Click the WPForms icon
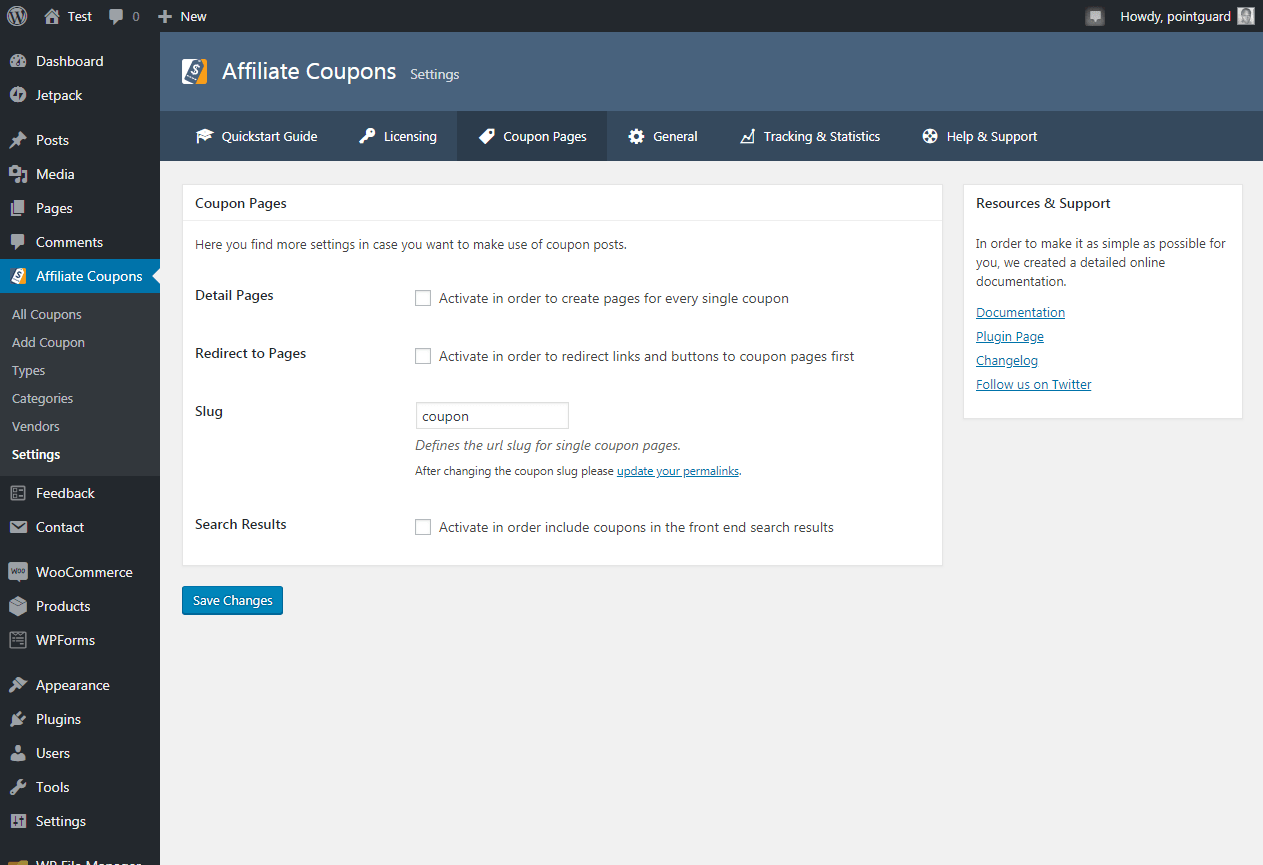 tap(18, 640)
